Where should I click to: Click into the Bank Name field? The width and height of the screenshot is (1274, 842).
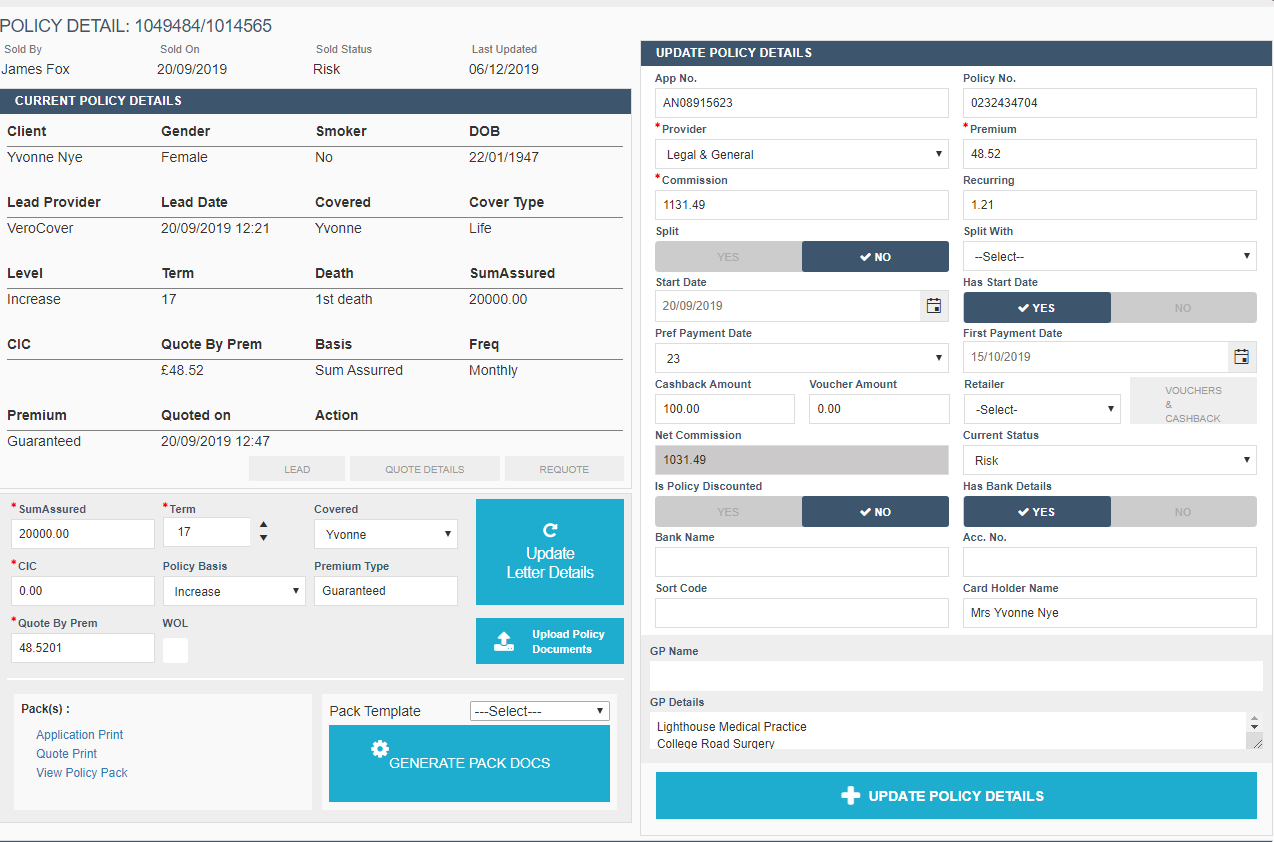801,562
